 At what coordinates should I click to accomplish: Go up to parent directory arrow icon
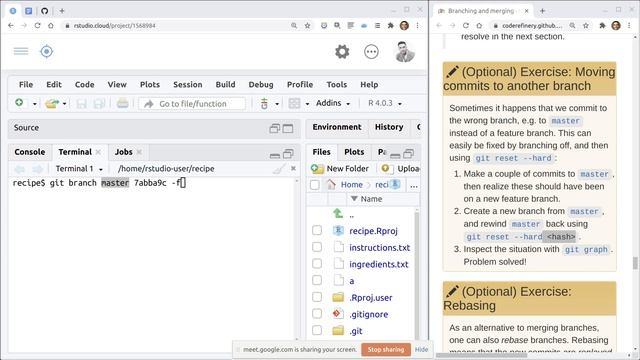pyautogui.click(x=338, y=213)
